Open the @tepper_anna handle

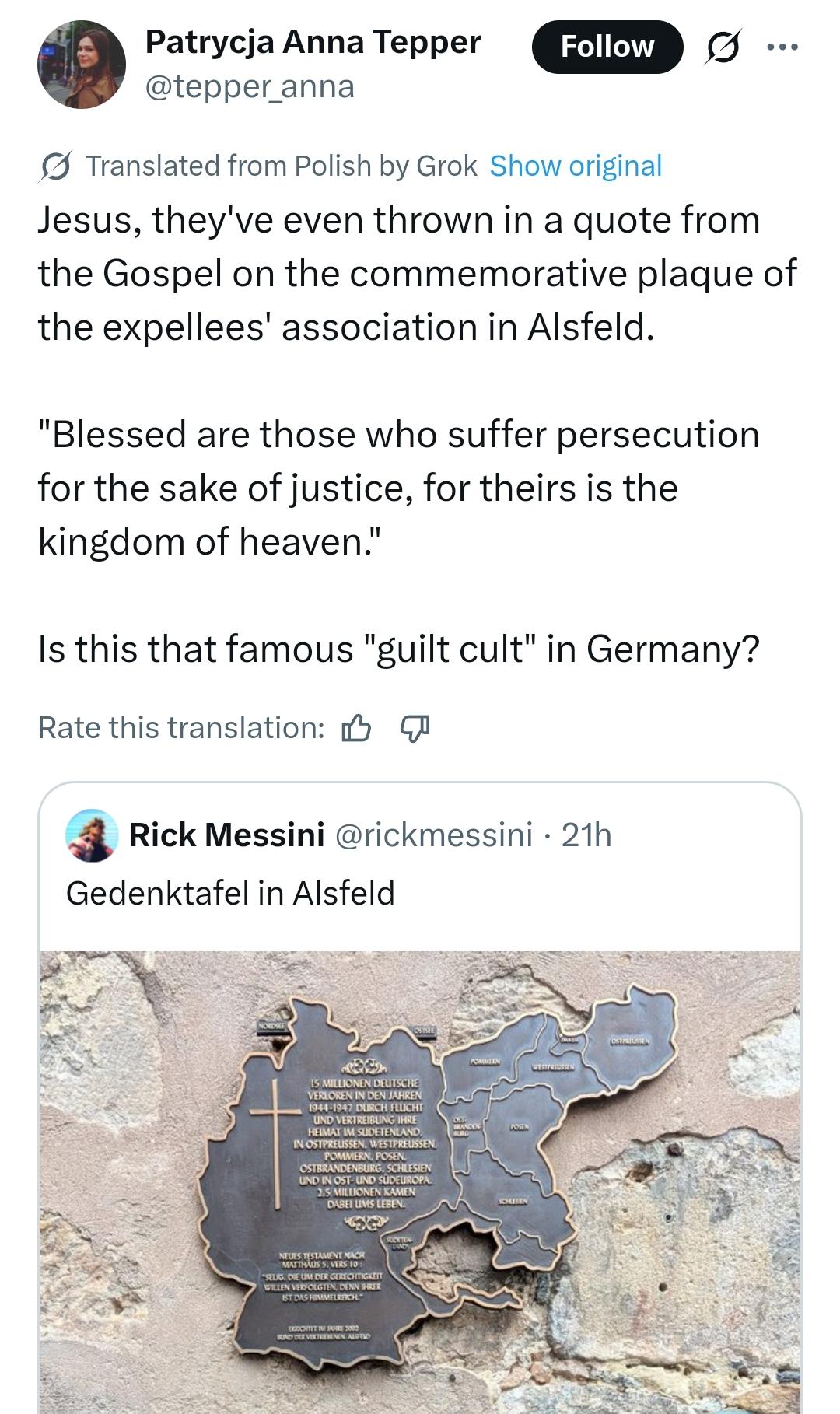(x=250, y=86)
